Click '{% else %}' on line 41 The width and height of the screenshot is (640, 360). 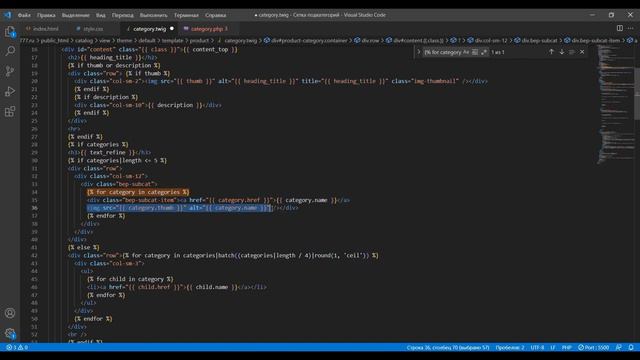[84, 247]
